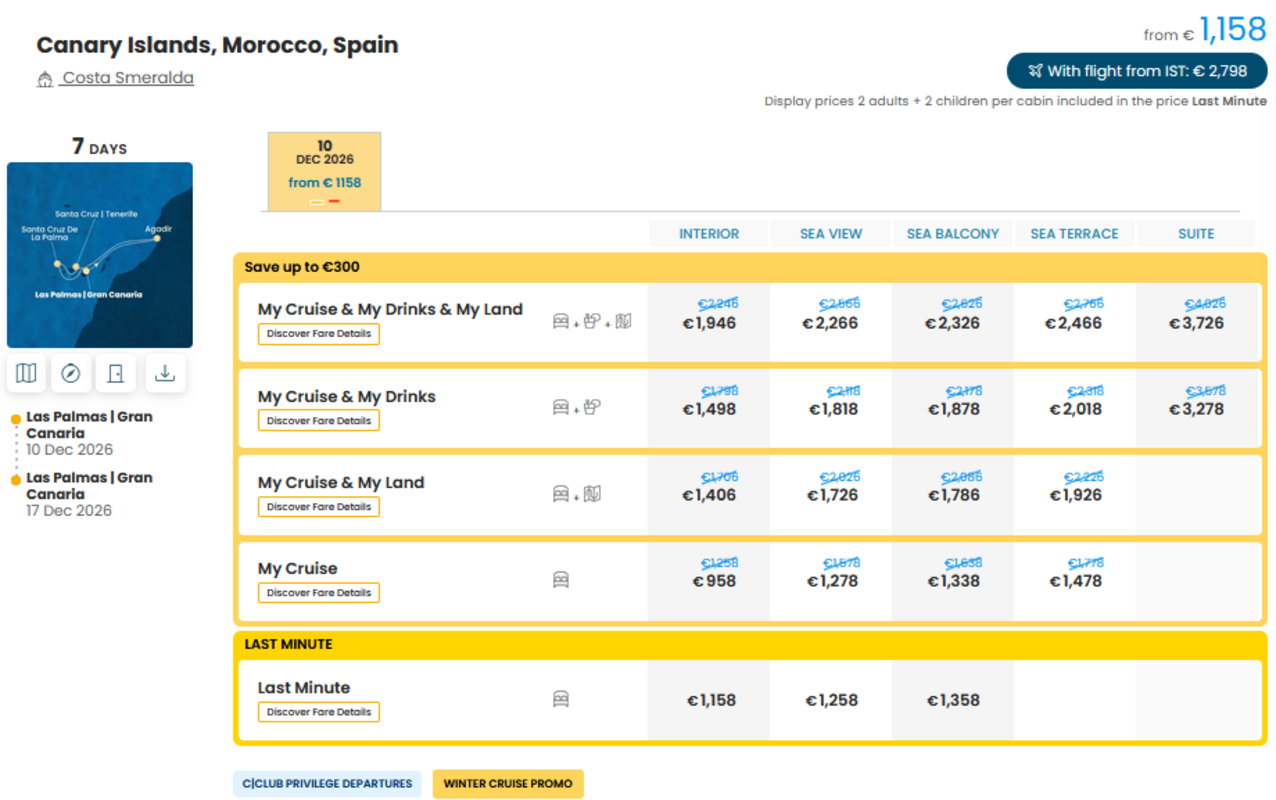1276x800 pixels.
Task: Click the cabin door icon
Action: pyautogui.click(x=116, y=373)
